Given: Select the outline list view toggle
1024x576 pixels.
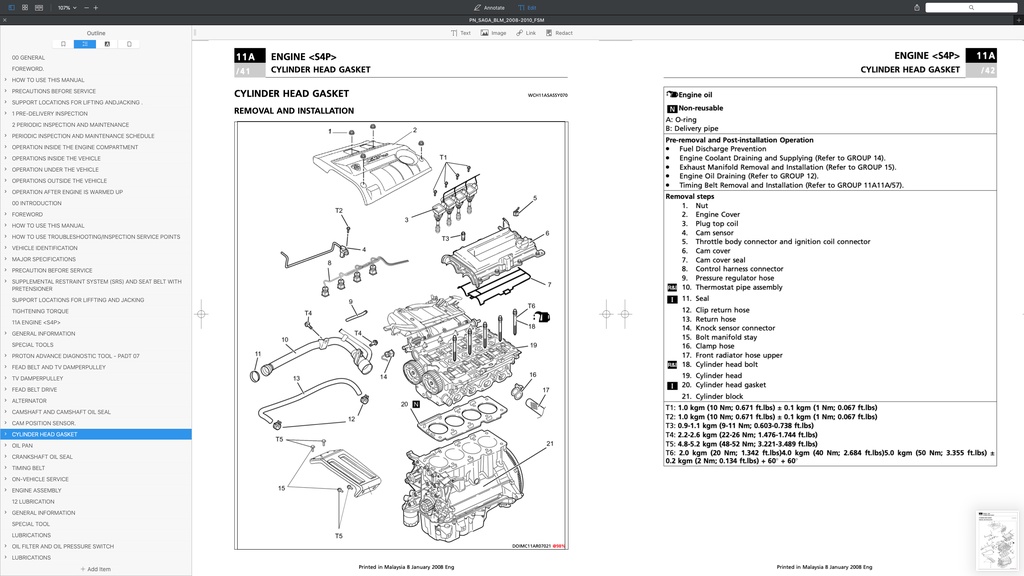Looking at the screenshot, I should coord(85,44).
